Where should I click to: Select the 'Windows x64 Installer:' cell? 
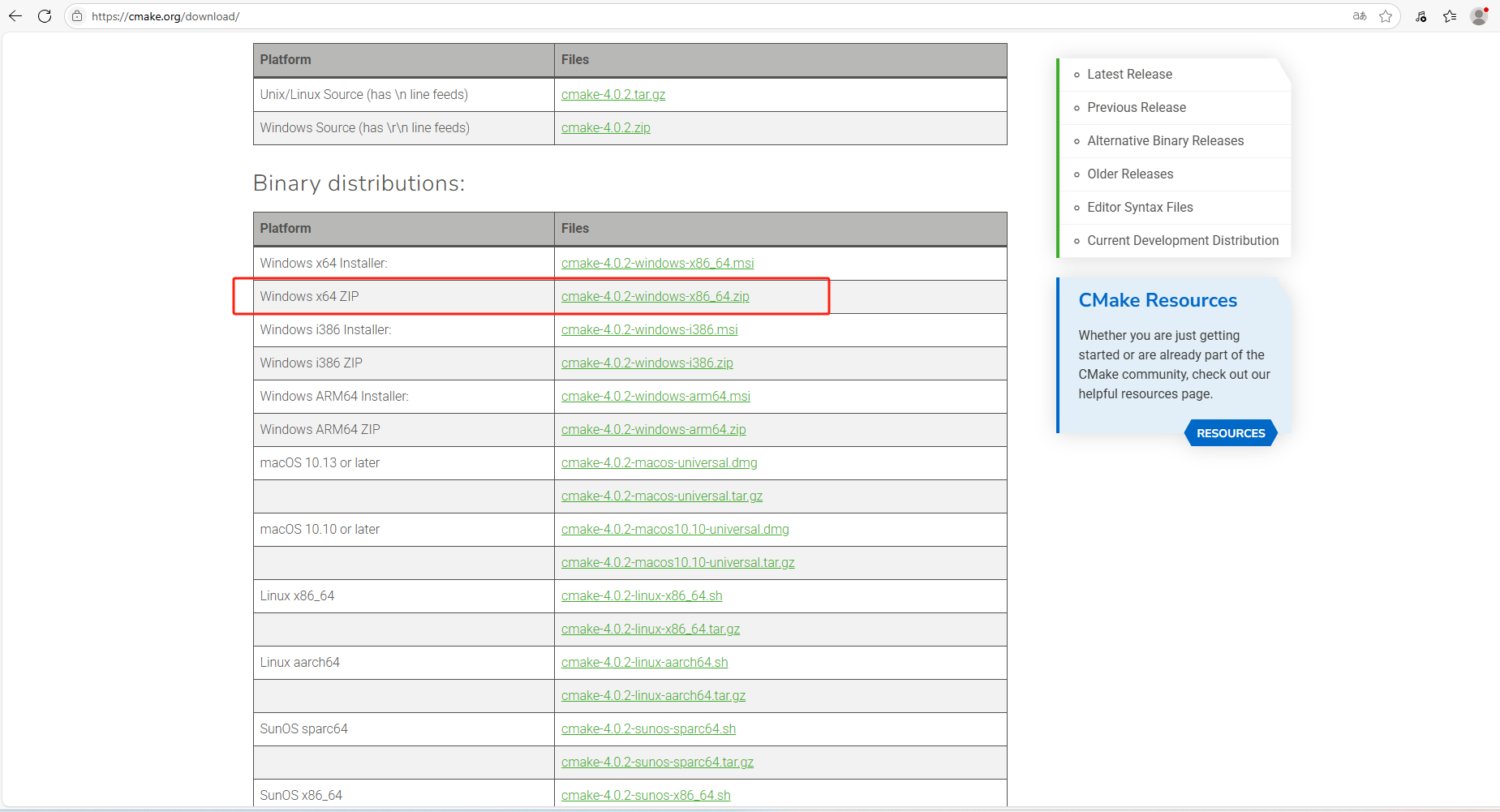click(403, 263)
